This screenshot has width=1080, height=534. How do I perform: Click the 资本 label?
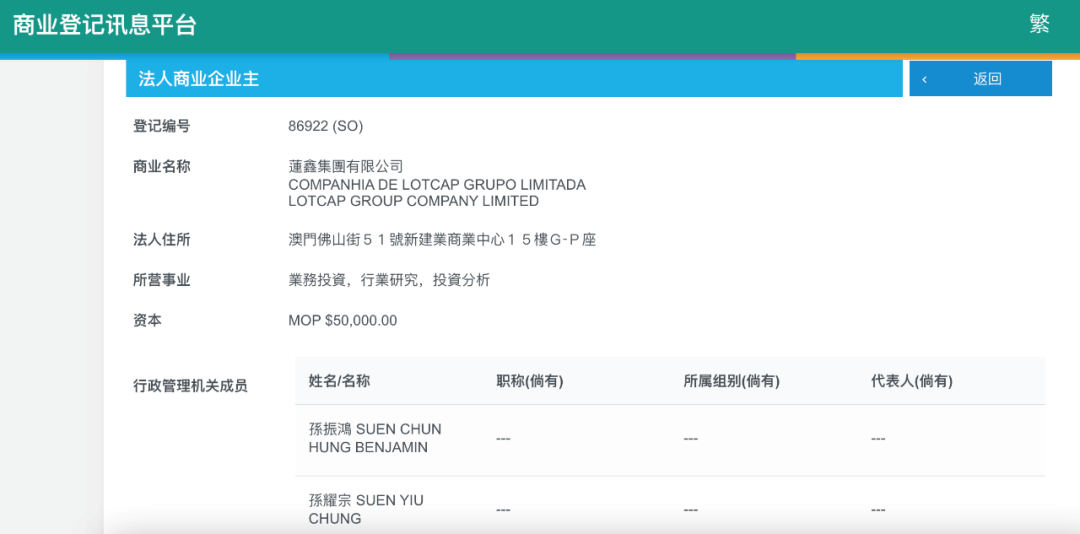pos(147,320)
